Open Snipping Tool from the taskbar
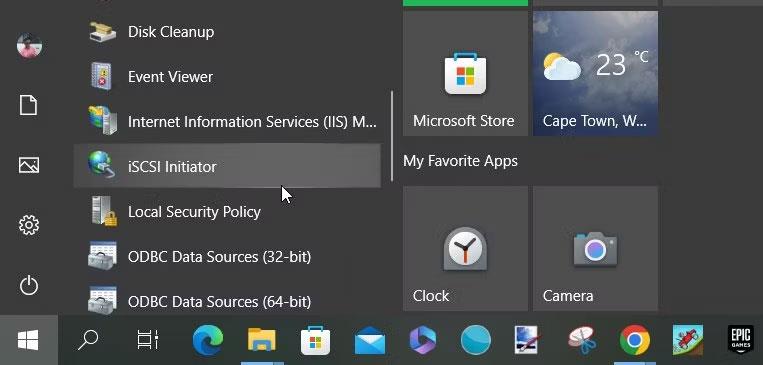Image resolution: width=763 pixels, height=365 pixels. (581, 340)
